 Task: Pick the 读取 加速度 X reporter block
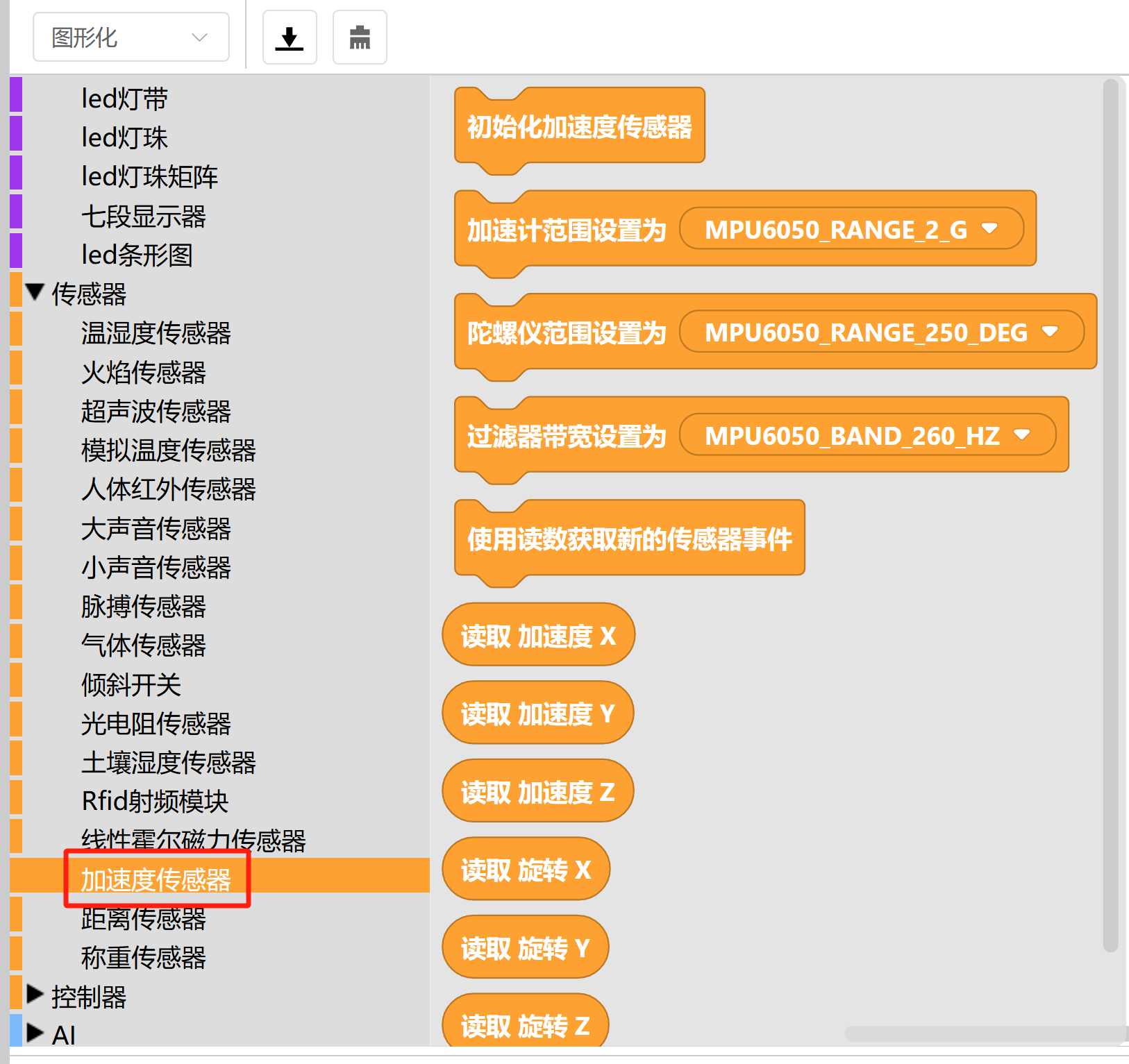tap(538, 636)
